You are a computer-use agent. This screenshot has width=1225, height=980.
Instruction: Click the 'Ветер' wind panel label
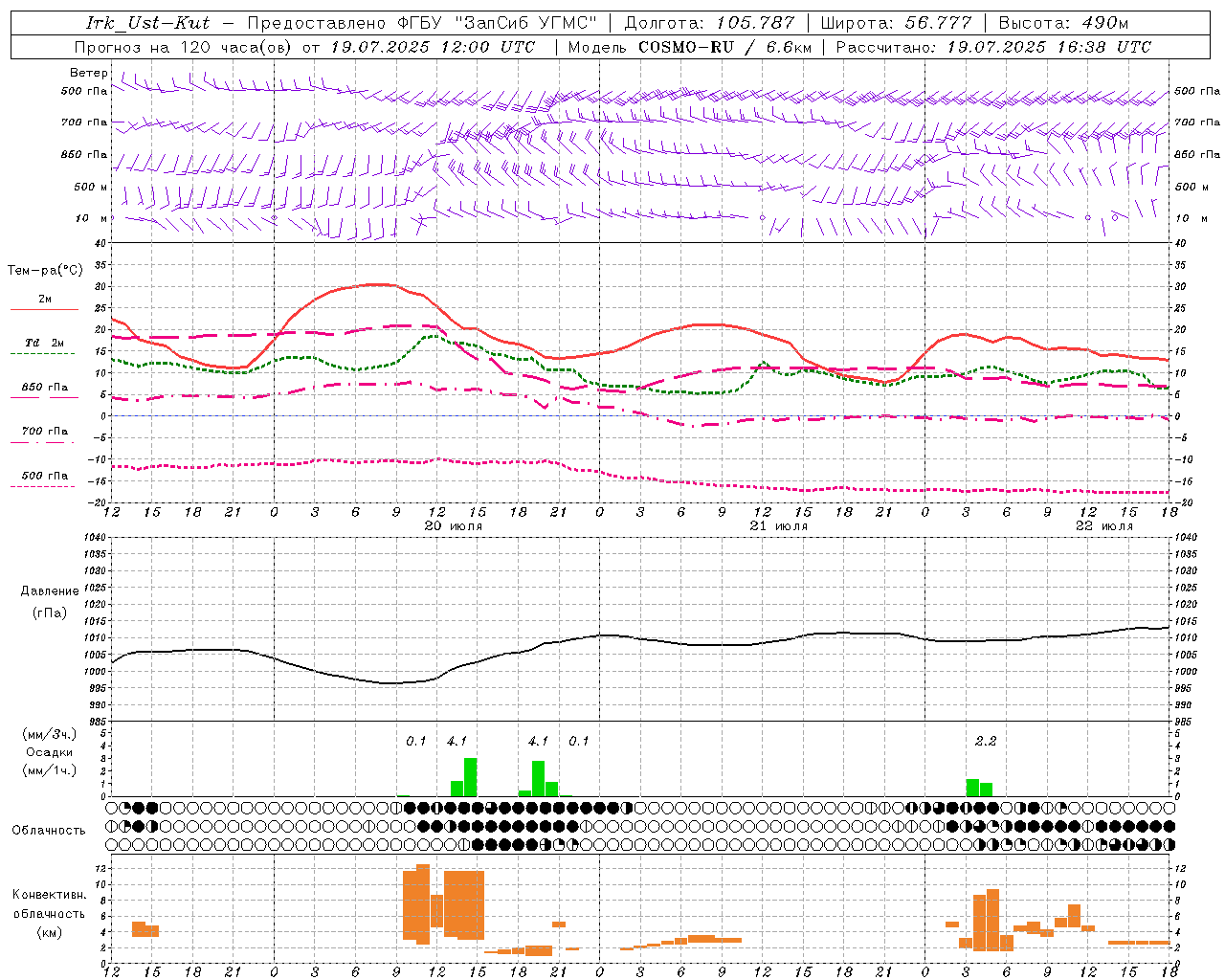89,73
